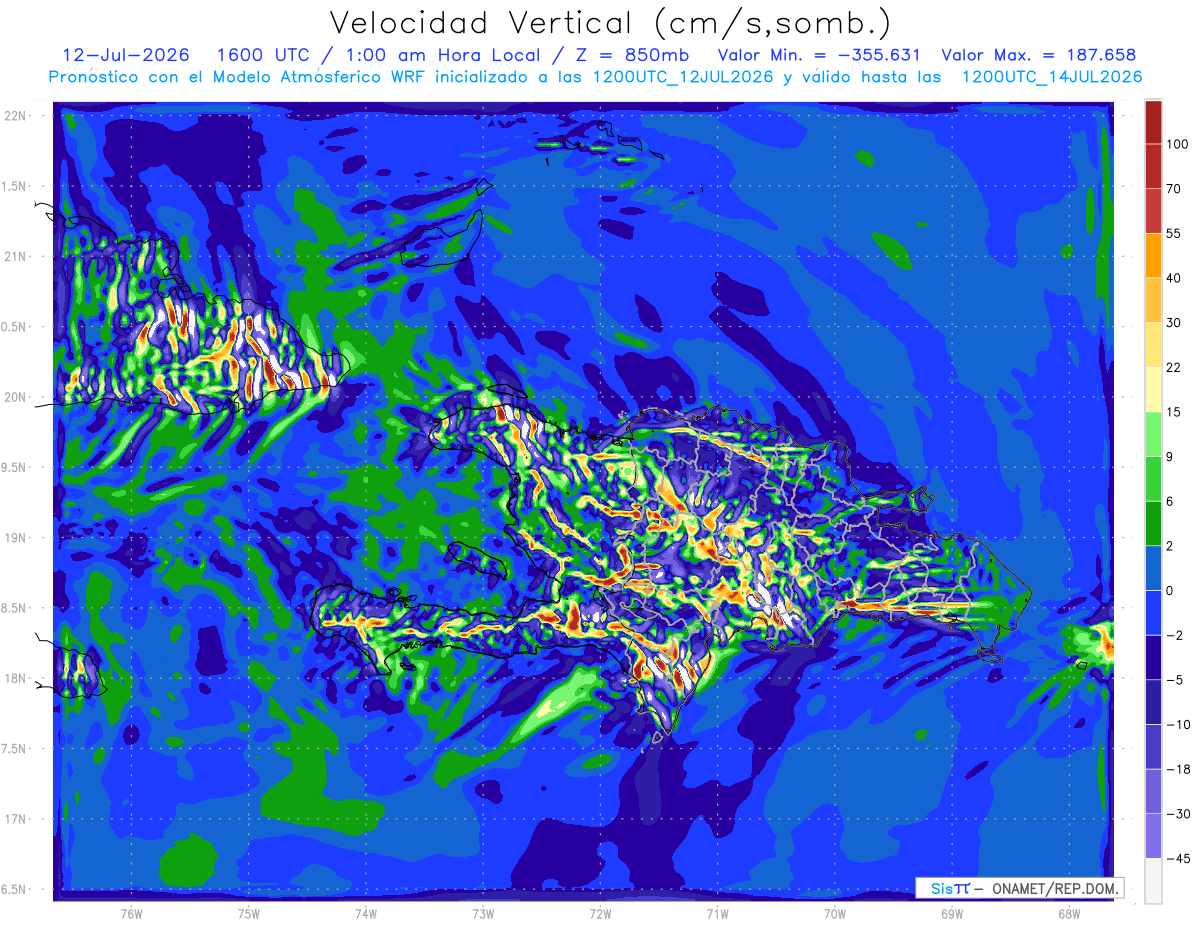Click the legend value '15'

tap(1173, 412)
